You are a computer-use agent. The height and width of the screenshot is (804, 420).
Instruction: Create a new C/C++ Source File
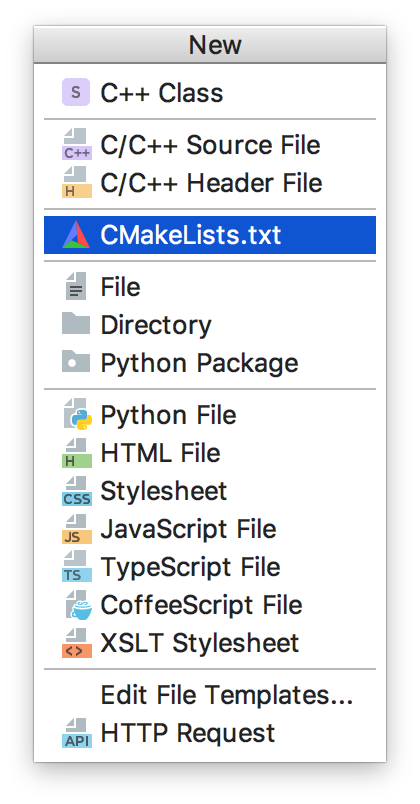pos(210,145)
